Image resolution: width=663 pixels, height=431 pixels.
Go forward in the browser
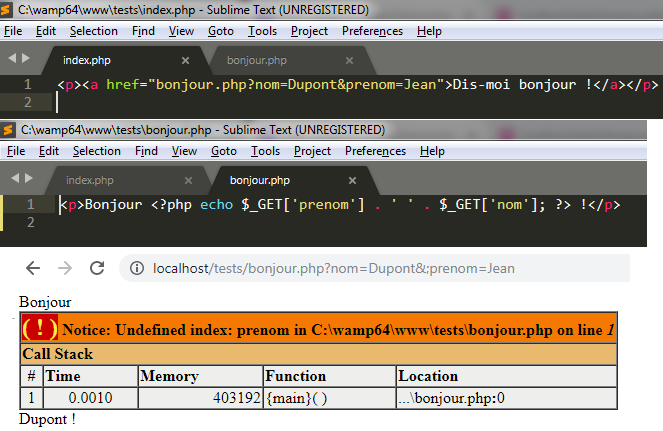click(65, 268)
